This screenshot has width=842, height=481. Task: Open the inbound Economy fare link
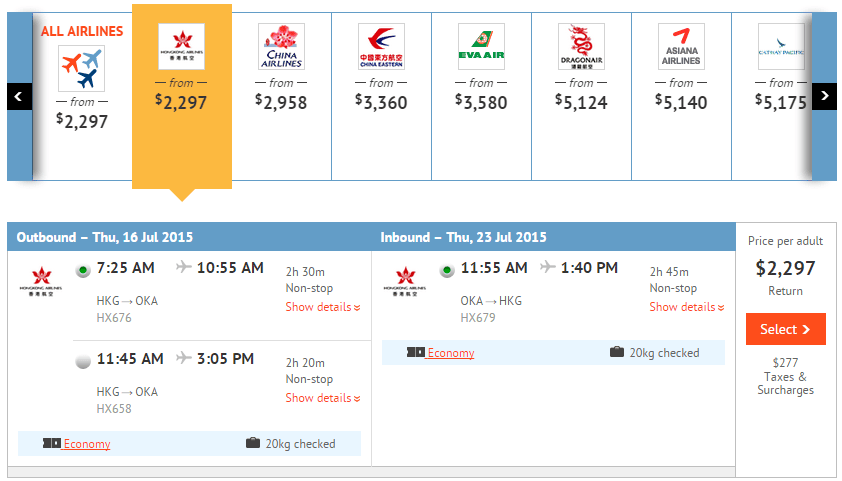coord(450,353)
